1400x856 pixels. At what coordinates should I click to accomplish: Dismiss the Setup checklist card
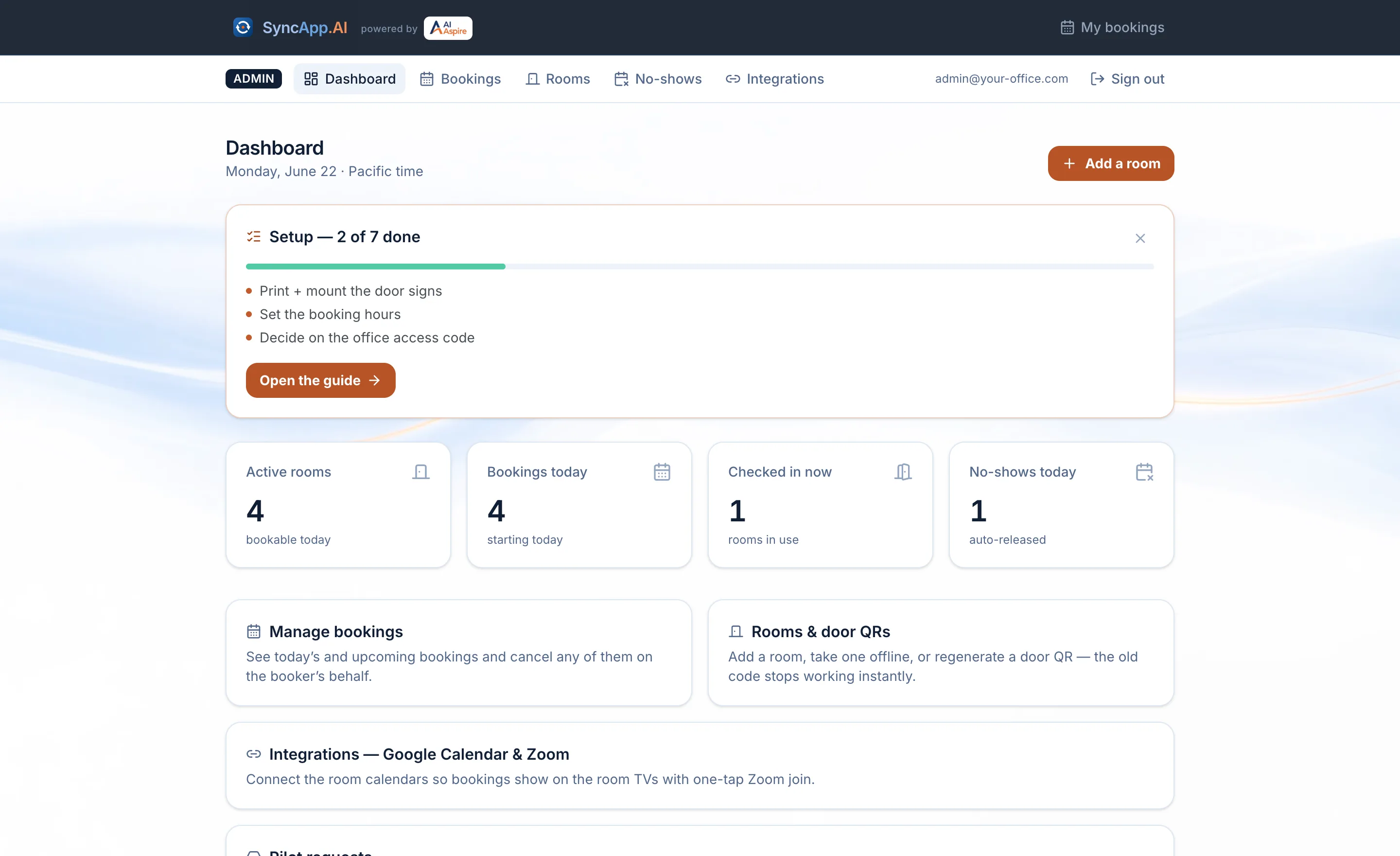[x=1140, y=238]
